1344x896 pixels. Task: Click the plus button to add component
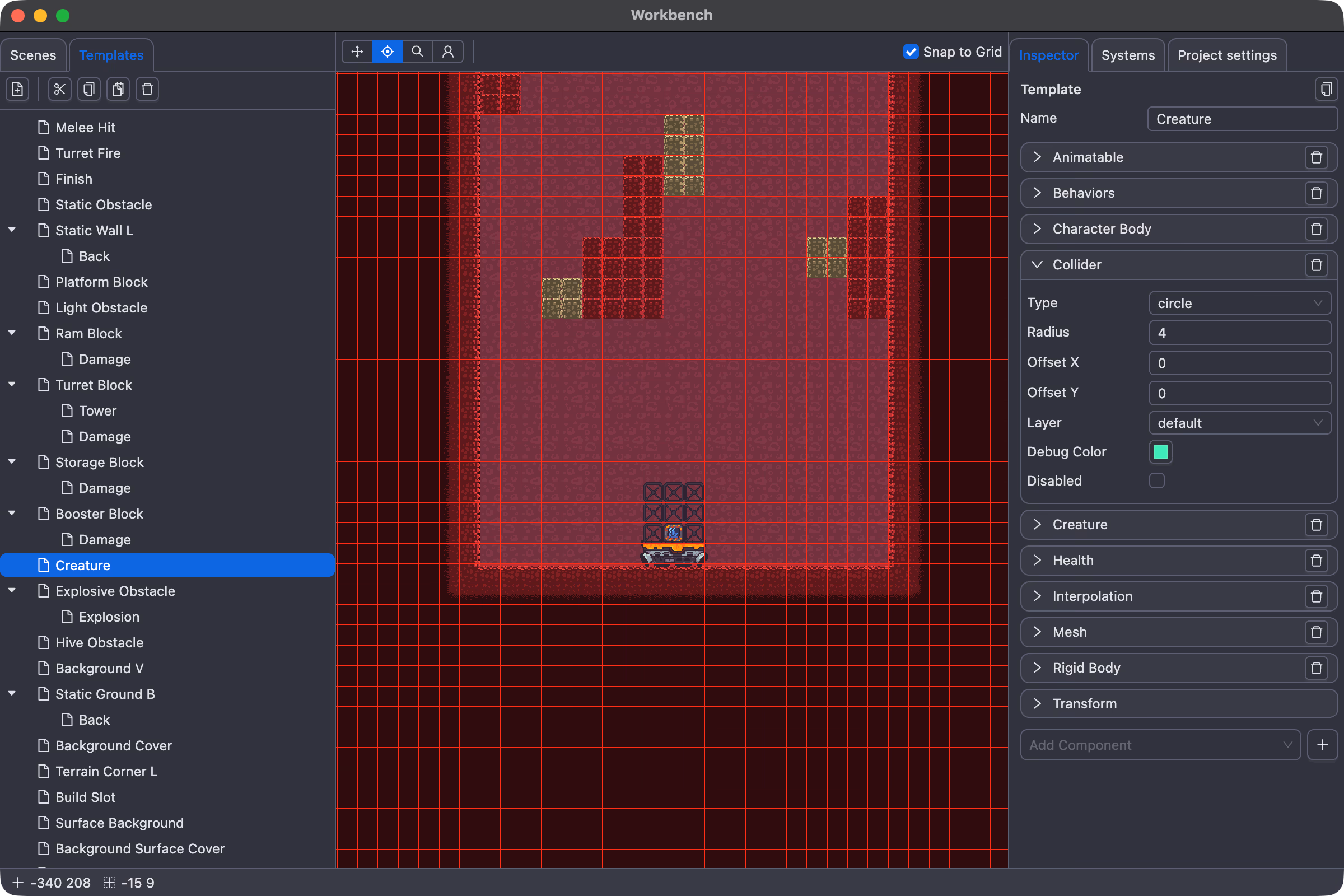tap(1322, 745)
